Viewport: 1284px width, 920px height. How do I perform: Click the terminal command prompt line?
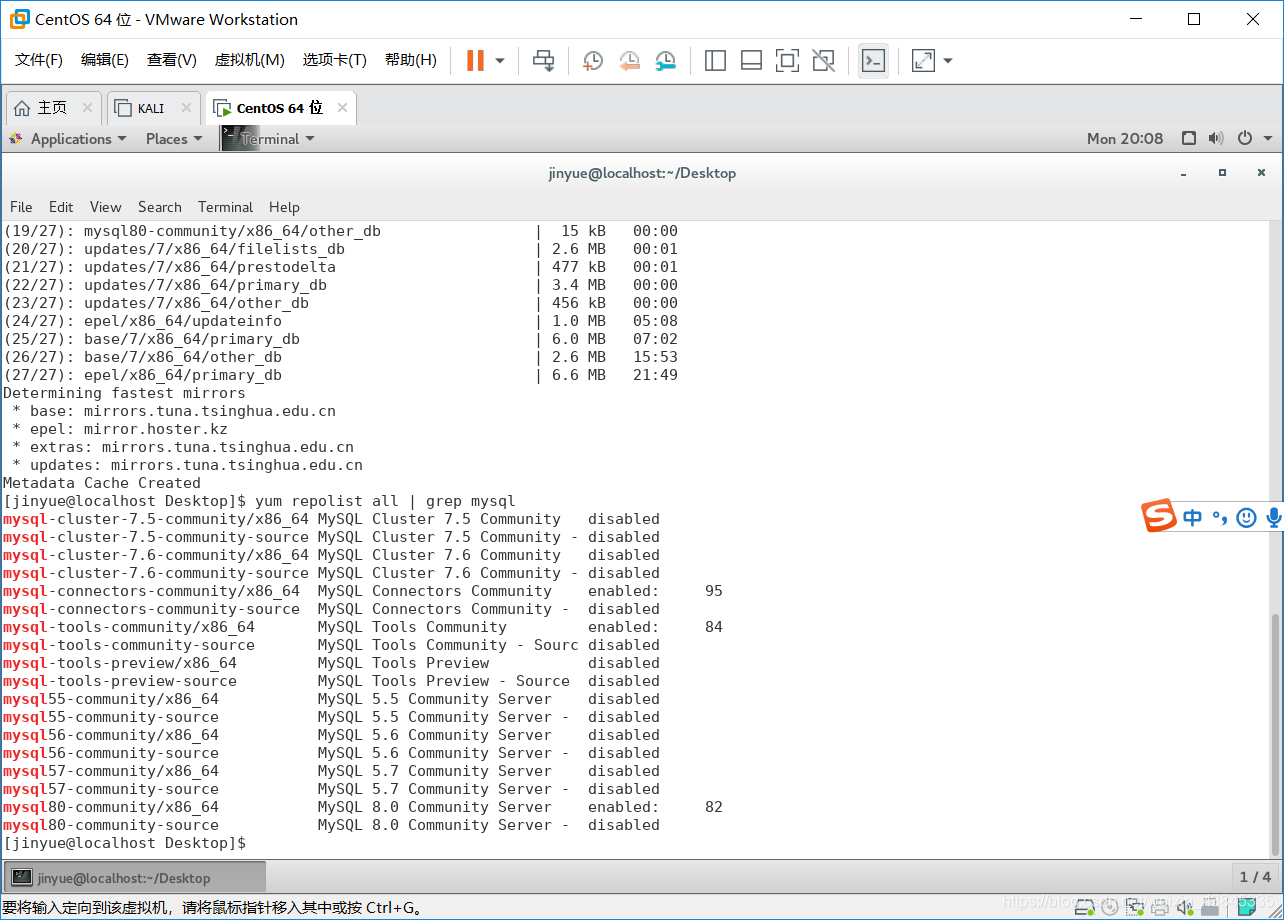(x=125, y=843)
